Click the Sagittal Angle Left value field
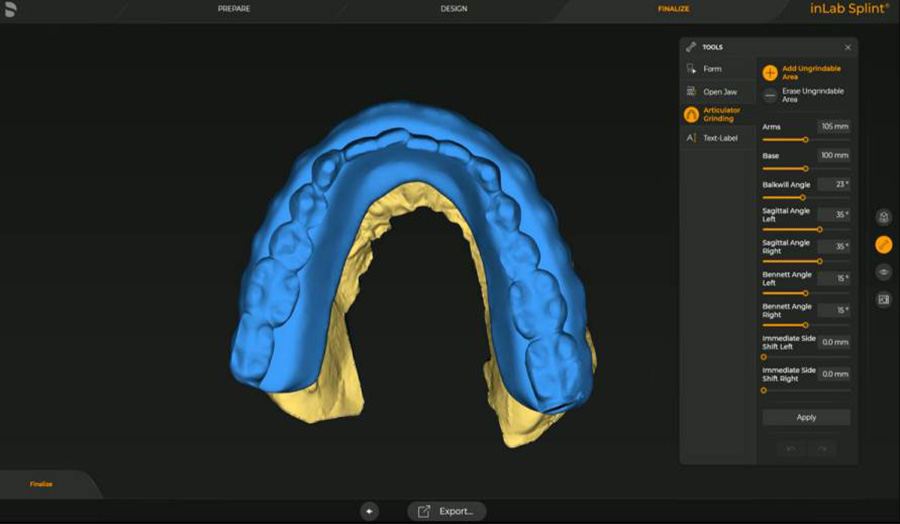The height and width of the screenshot is (524, 900). (x=834, y=214)
